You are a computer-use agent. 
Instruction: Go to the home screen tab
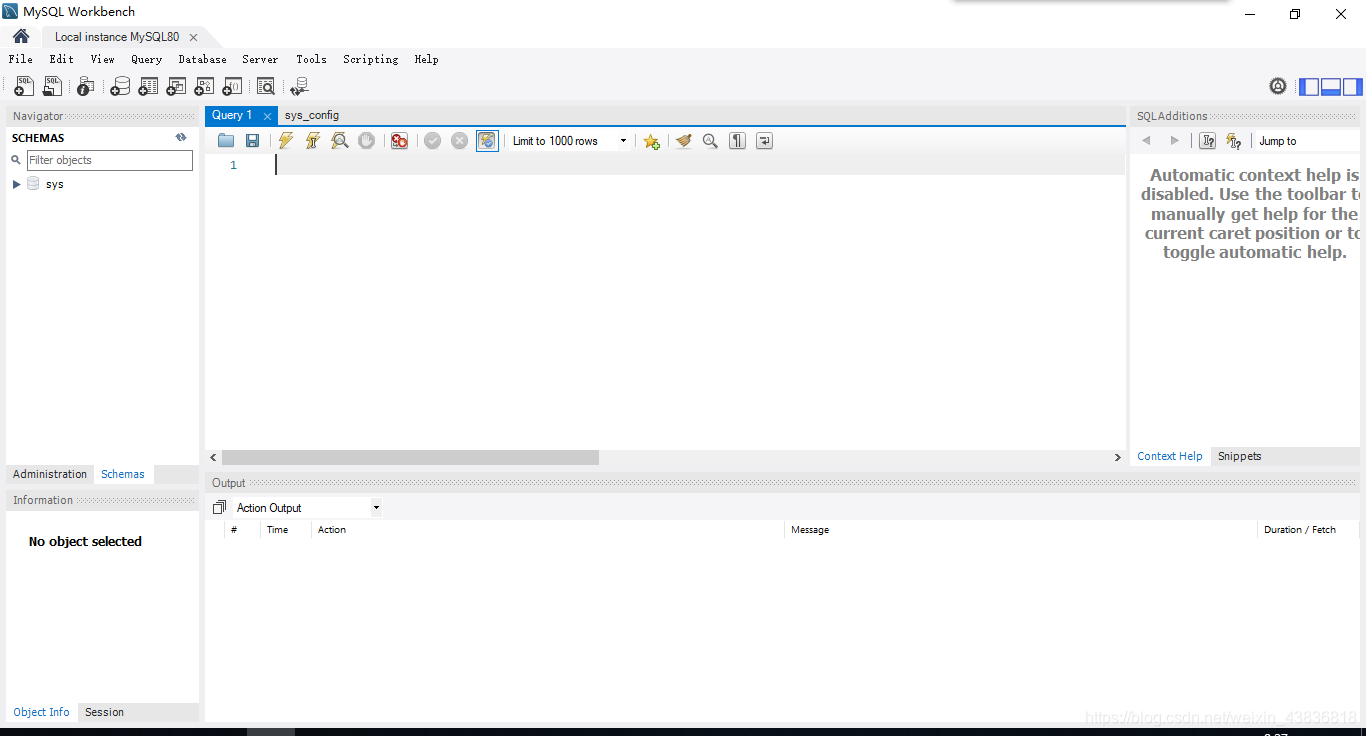(21, 37)
